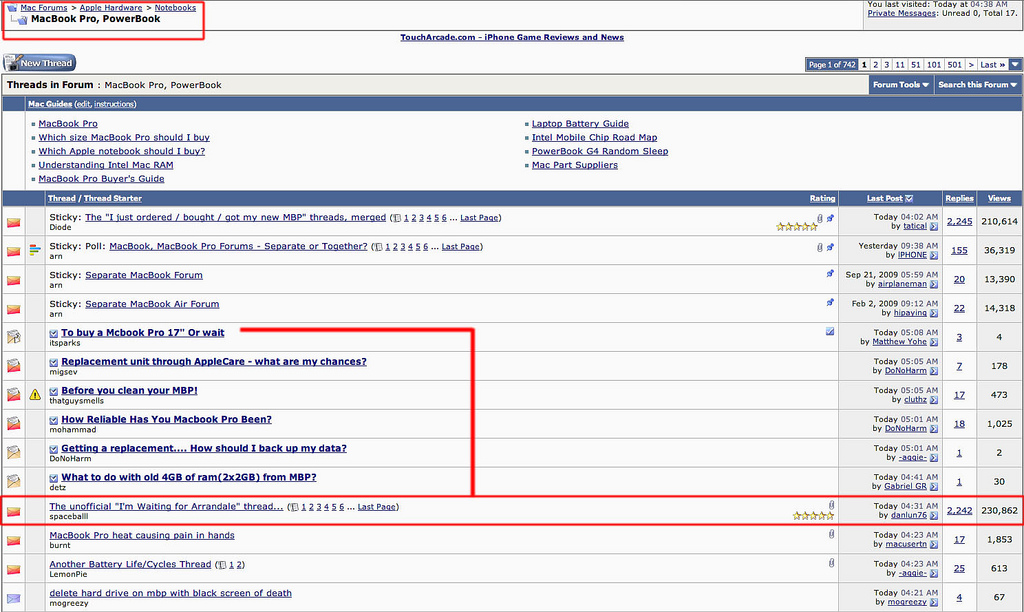The image size is (1024, 612).
Task: Click paperclip icon on Another Battery Life/Cycles Thread
Action: (x=831, y=562)
